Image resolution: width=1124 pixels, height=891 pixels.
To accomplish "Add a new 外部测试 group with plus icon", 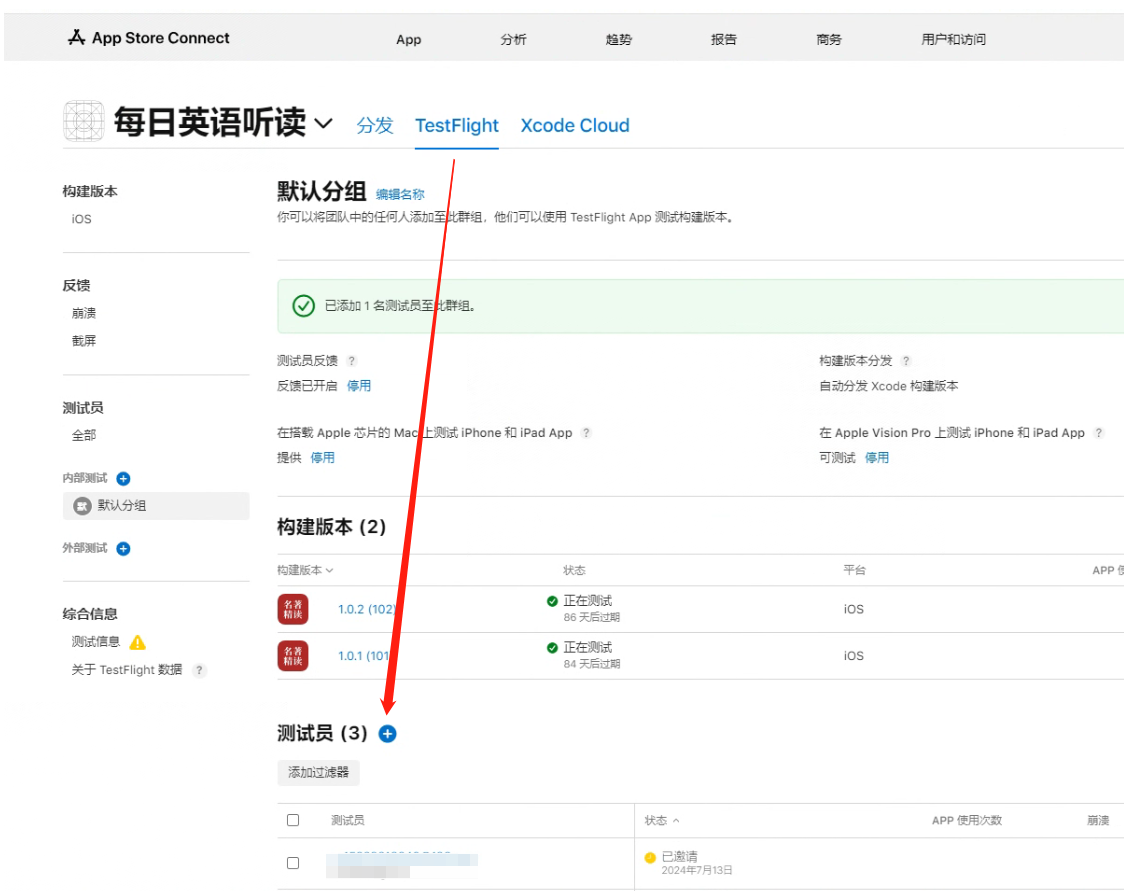I will point(123,548).
